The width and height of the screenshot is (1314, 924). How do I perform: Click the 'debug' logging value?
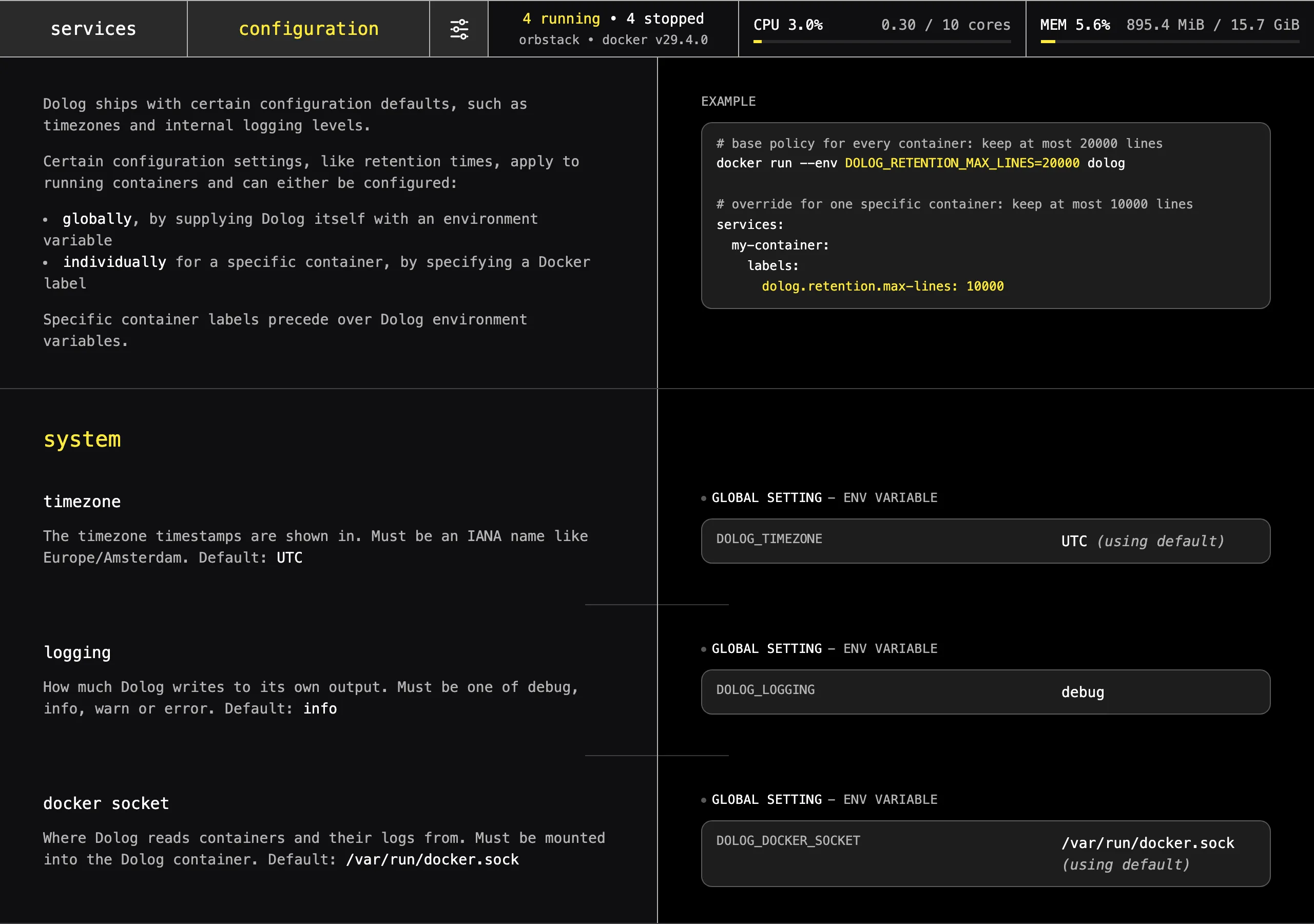[1083, 692]
